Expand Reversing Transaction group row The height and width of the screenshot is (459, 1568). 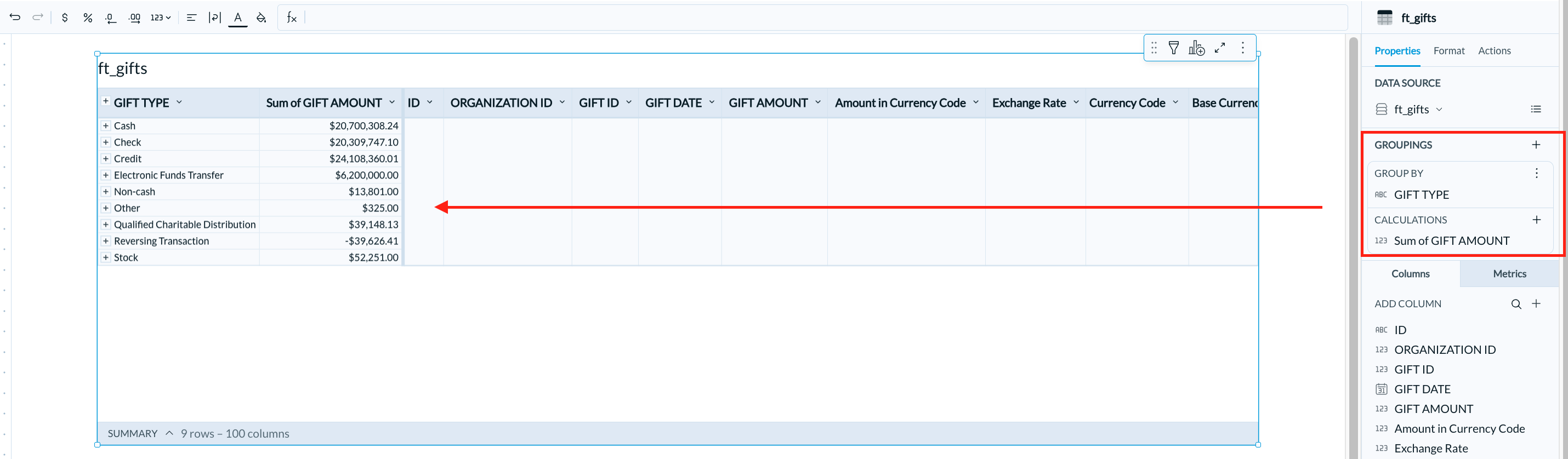click(105, 241)
